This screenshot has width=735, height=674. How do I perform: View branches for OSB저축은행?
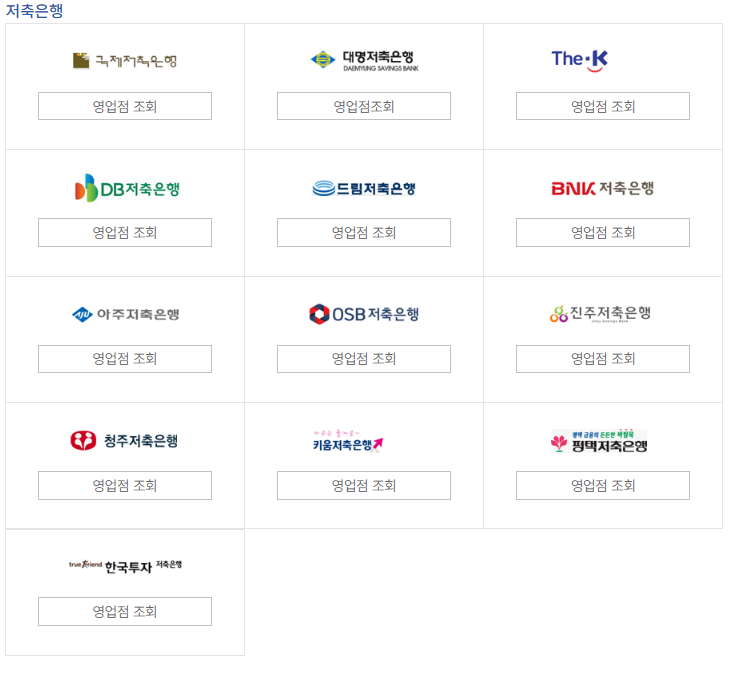pos(364,359)
